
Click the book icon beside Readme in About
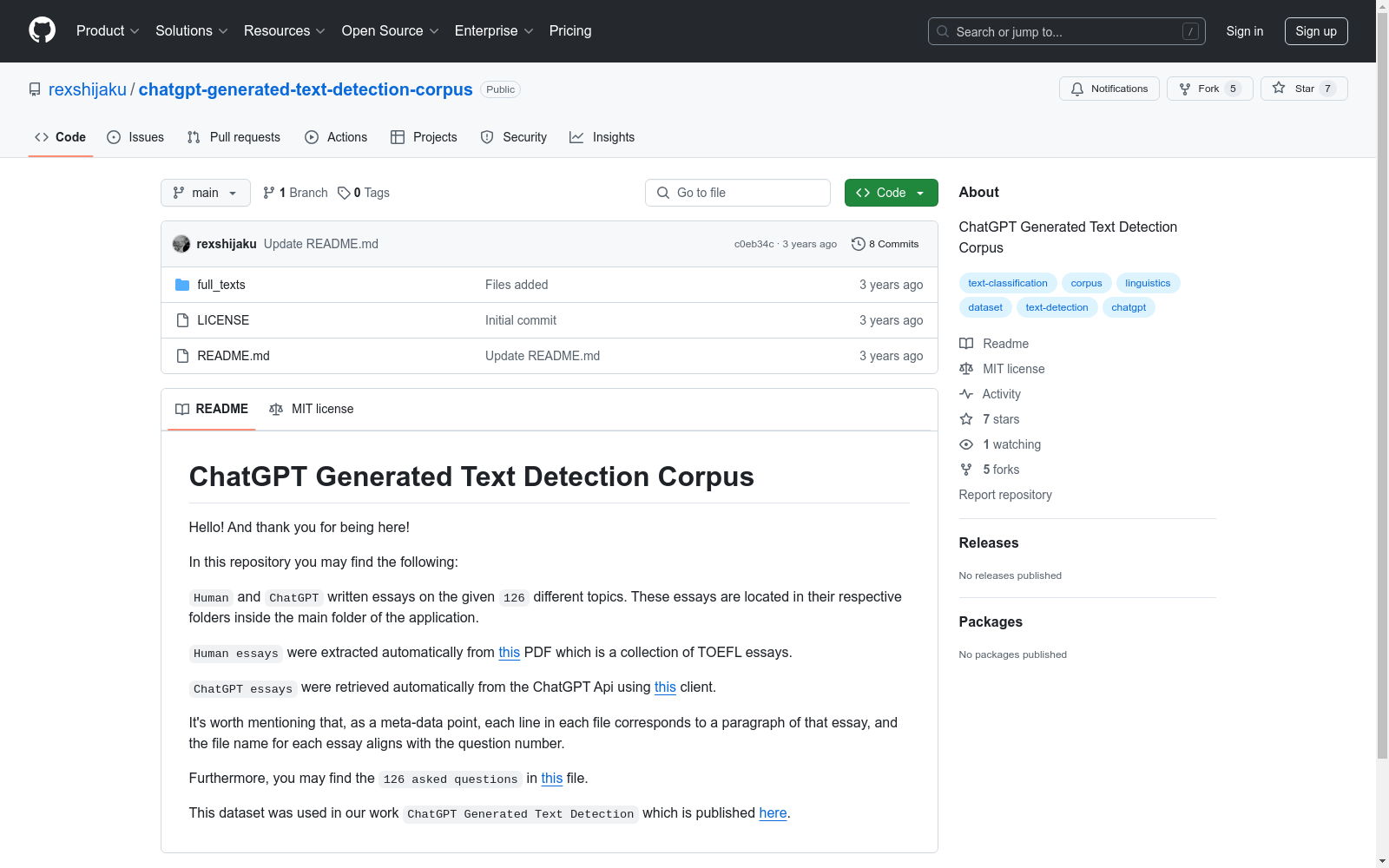point(966,344)
